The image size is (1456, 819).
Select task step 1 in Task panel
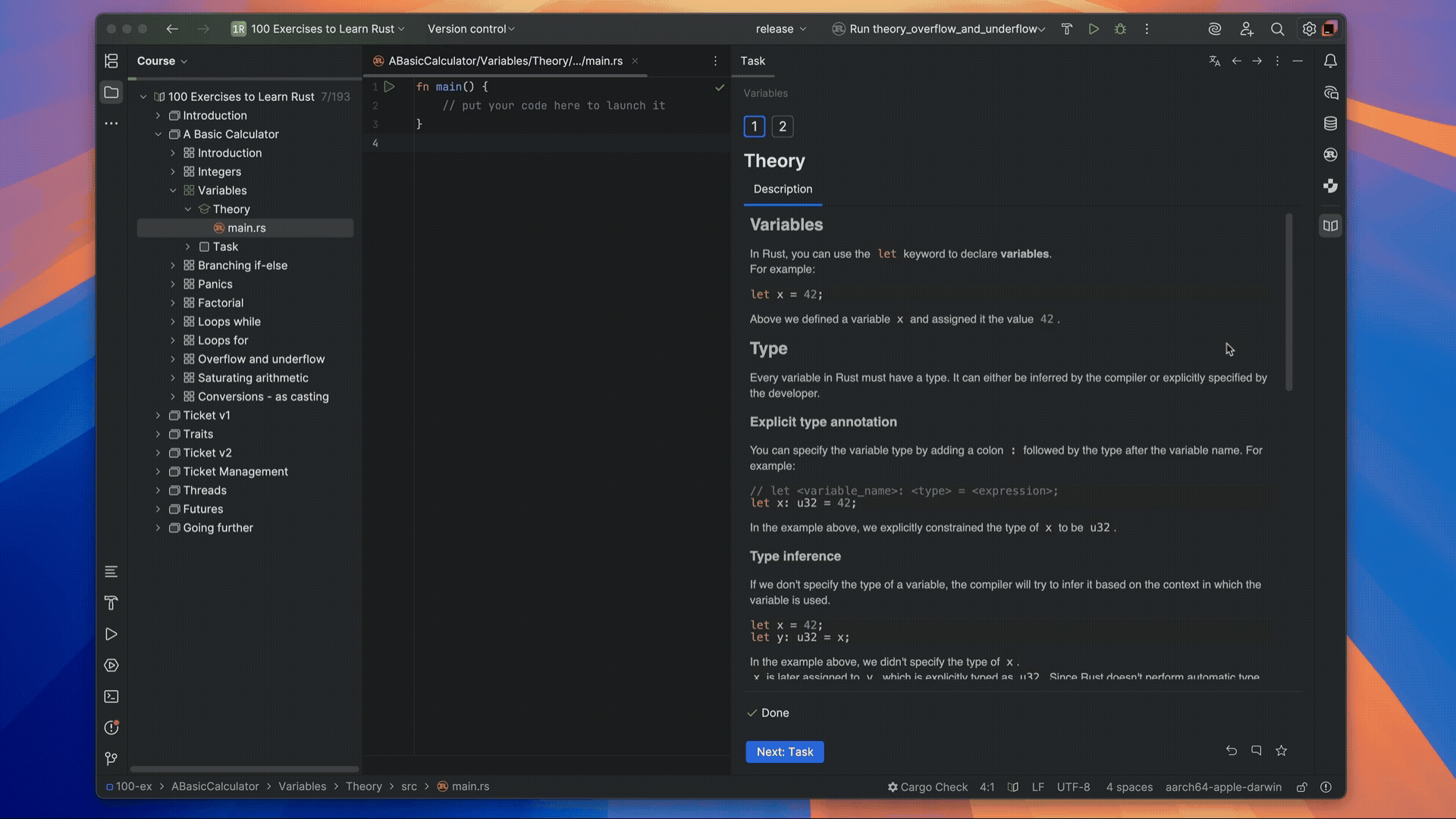755,127
